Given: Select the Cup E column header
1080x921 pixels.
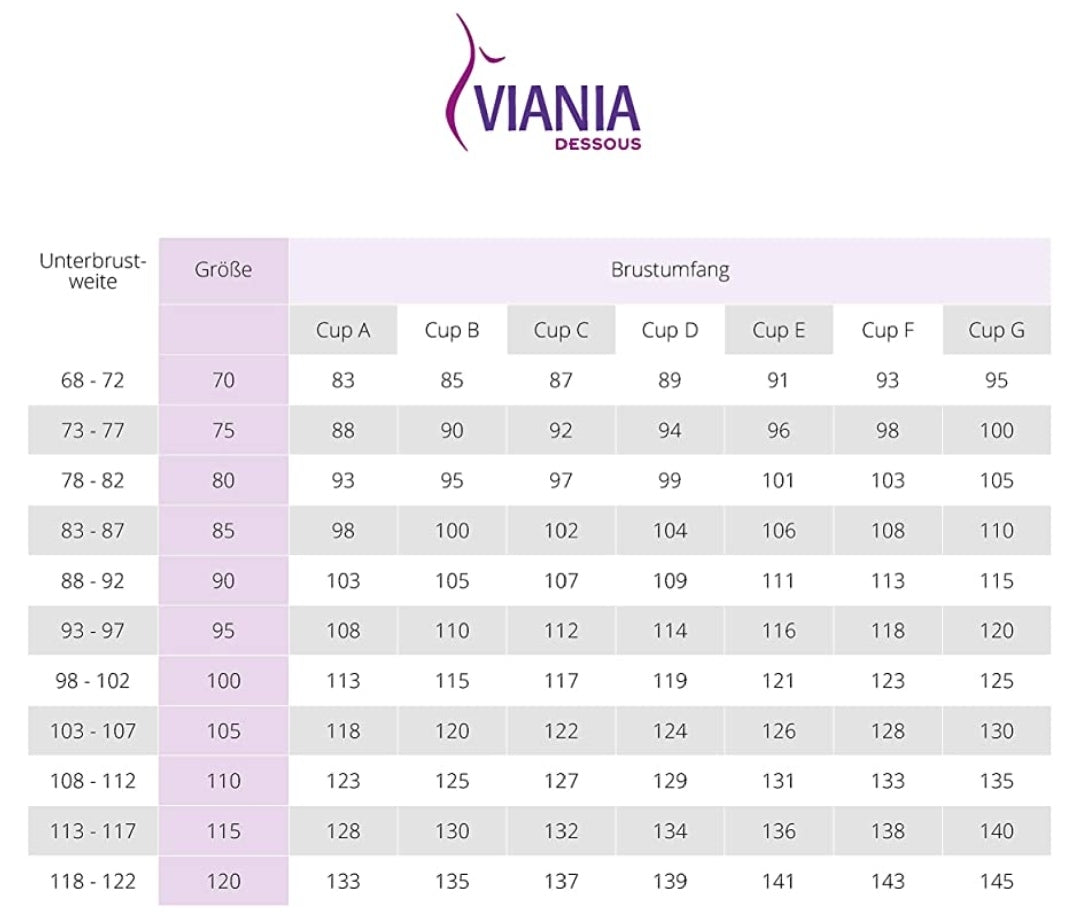Looking at the screenshot, I should (778, 330).
